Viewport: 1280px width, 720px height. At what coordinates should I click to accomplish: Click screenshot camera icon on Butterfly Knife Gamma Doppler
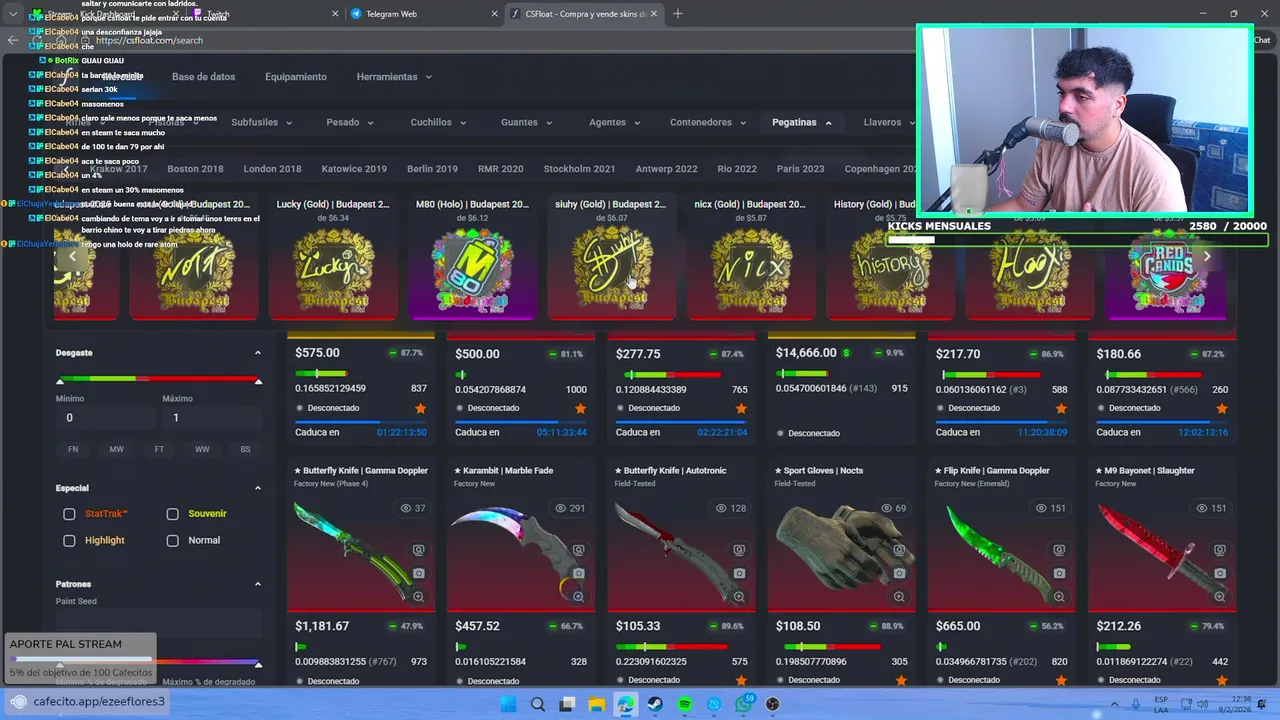point(418,573)
